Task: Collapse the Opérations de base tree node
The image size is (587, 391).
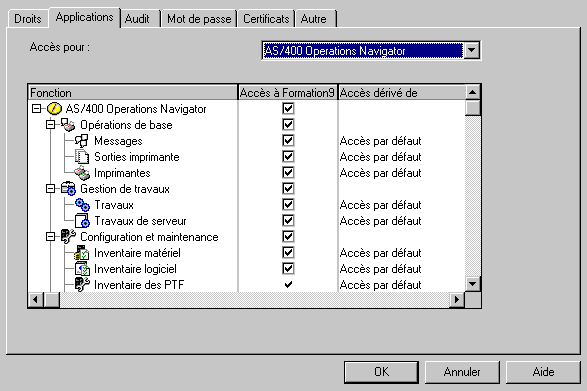Action: click(50, 124)
